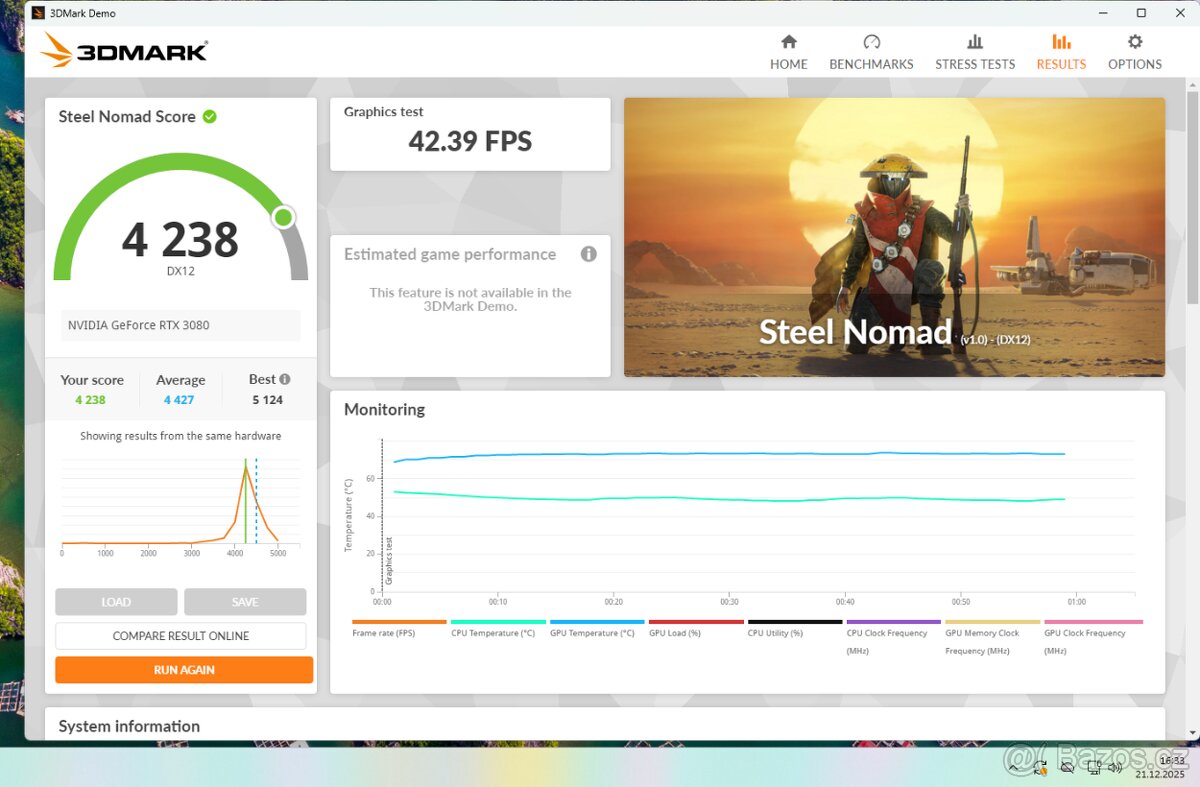Open the Stress Tests section
The height and width of the screenshot is (787, 1200).
(974, 51)
